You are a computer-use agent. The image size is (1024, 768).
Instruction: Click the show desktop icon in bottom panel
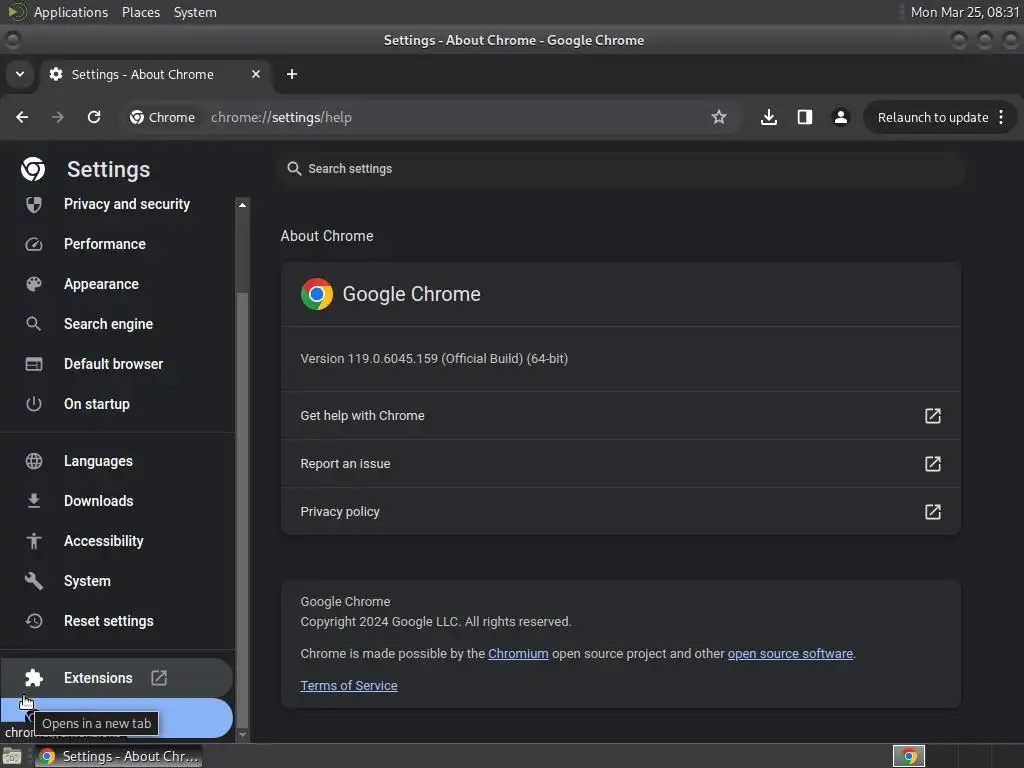coord(12,756)
